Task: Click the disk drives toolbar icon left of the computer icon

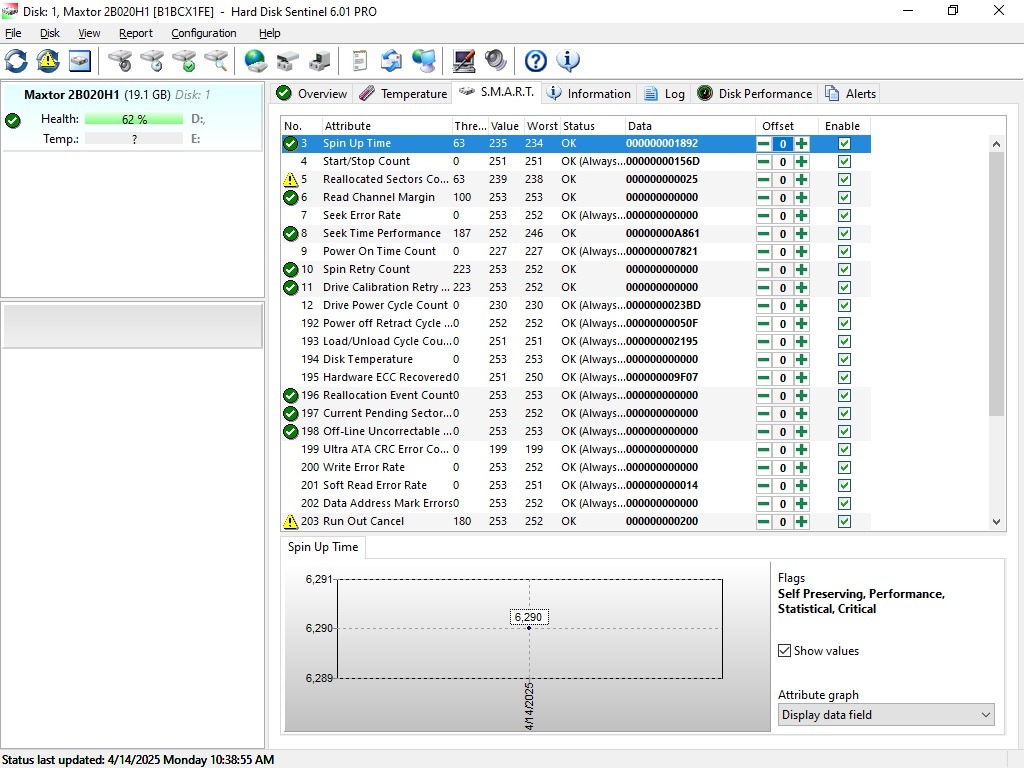Action: pos(287,61)
